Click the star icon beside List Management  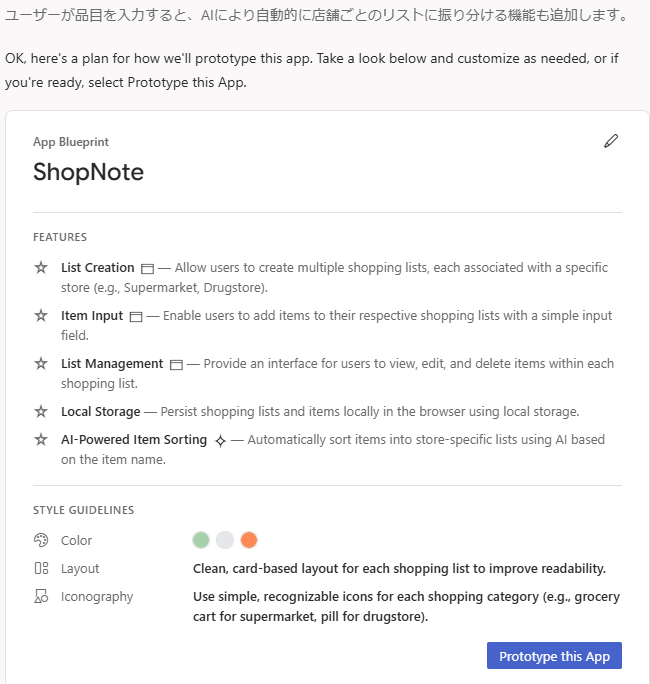click(41, 364)
